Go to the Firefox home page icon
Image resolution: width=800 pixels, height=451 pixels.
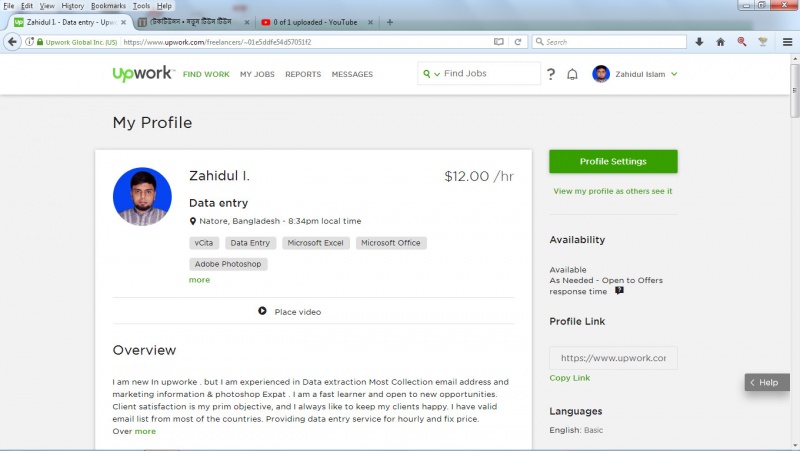pyautogui.click(x=720, y=42)
